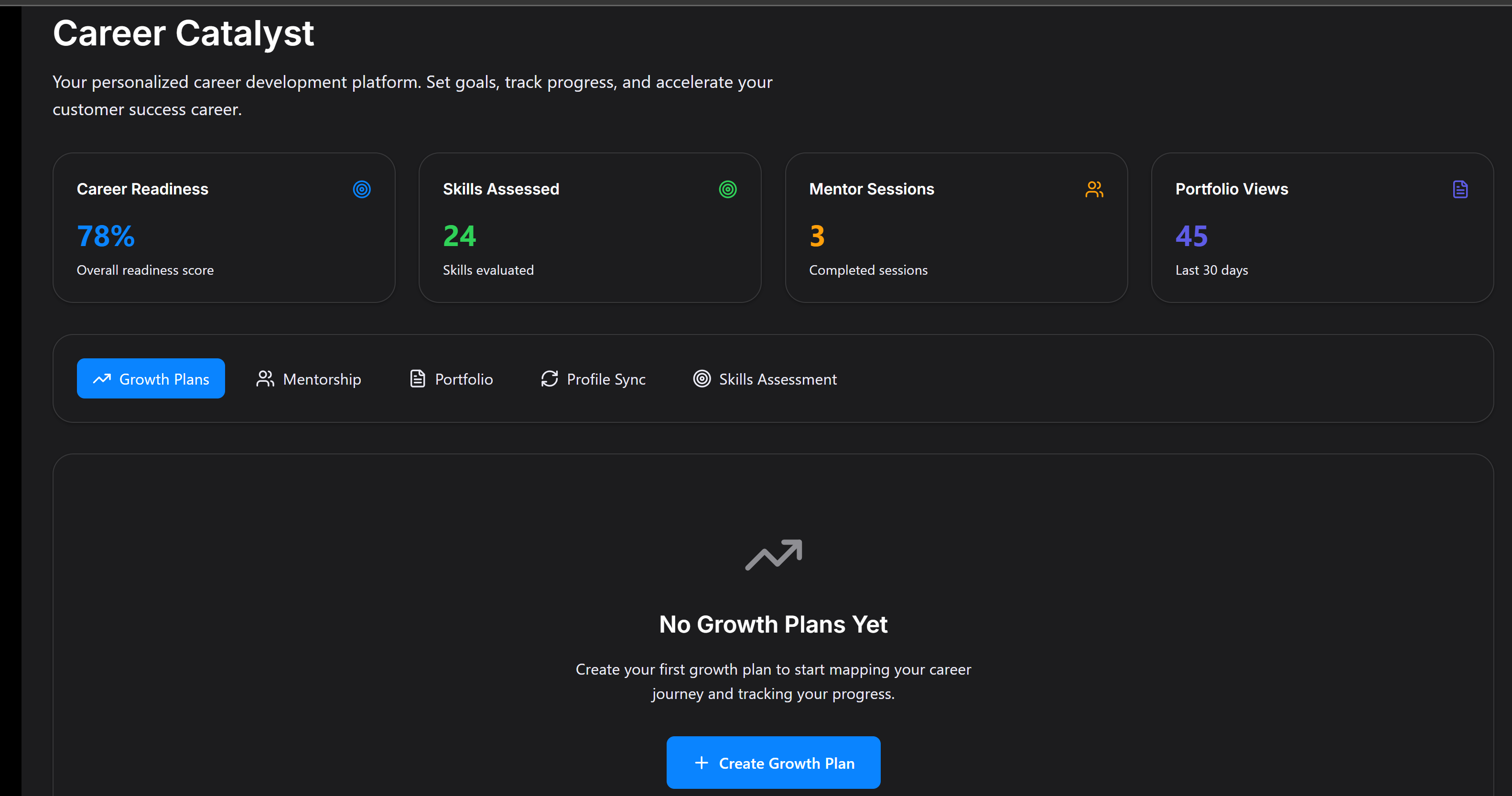Click the document icon beside Portfolio tab

pos(417,378)
